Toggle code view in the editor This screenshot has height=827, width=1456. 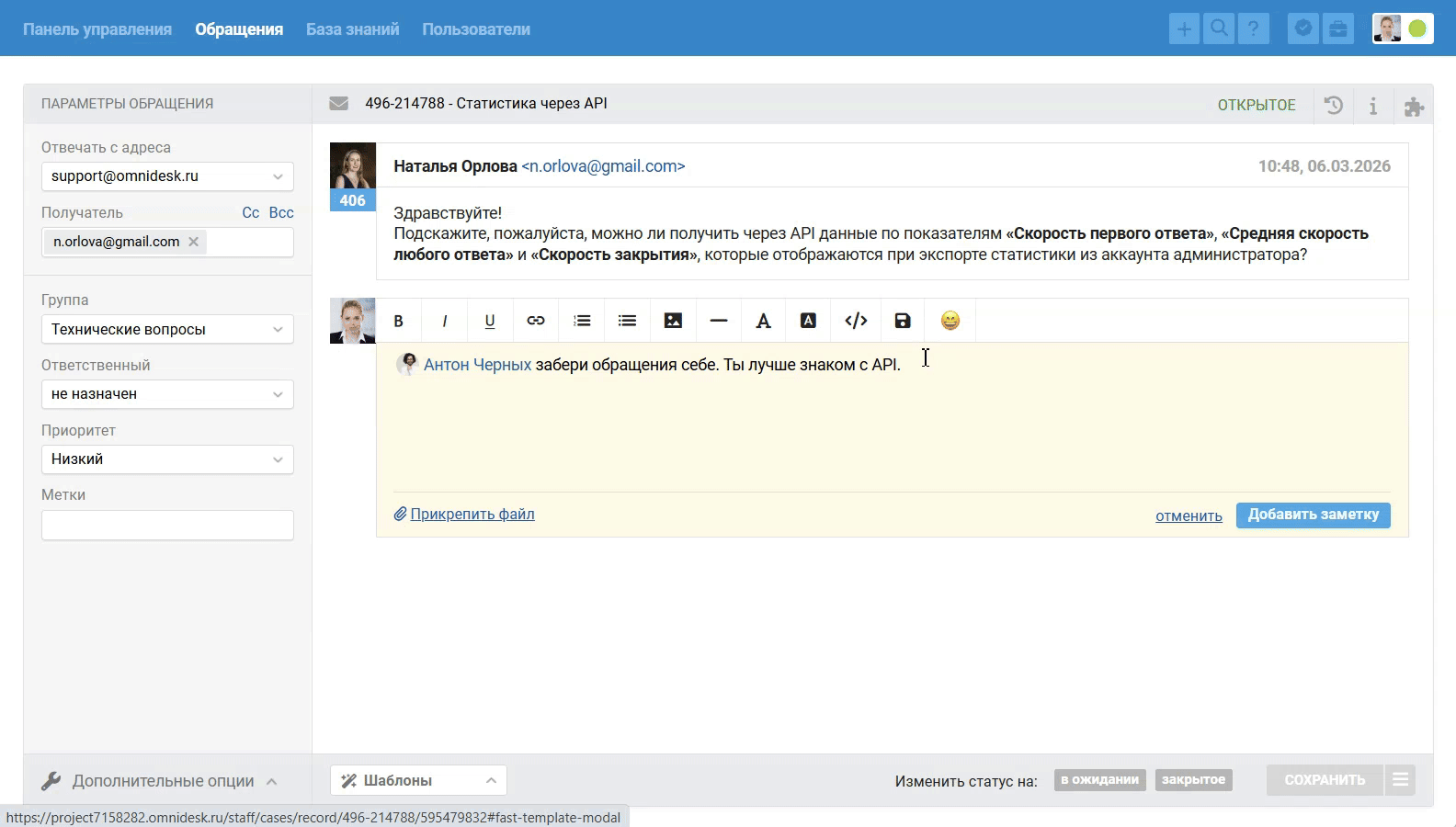(x=856, y=321)
